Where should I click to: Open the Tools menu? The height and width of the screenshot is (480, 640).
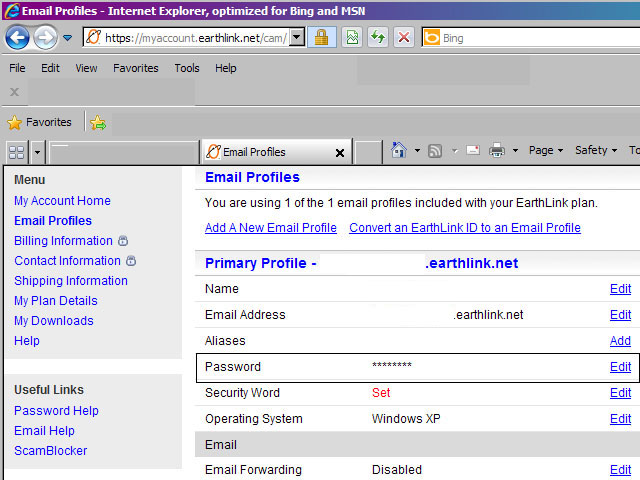(187, 68)
